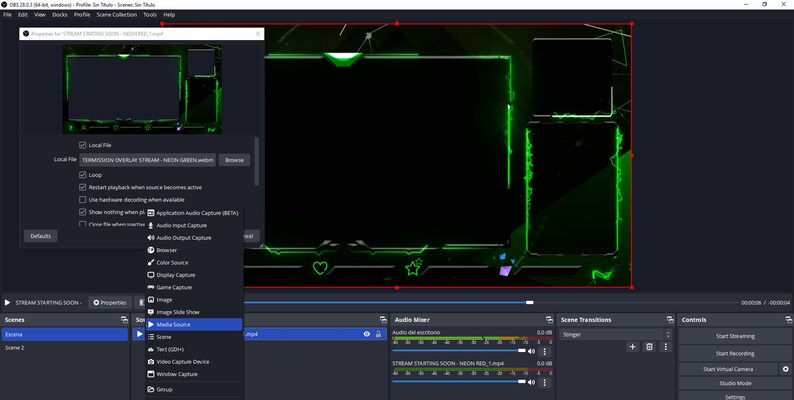Open the Profile menu
Screen dimensions: 794x400
point(82,15)
